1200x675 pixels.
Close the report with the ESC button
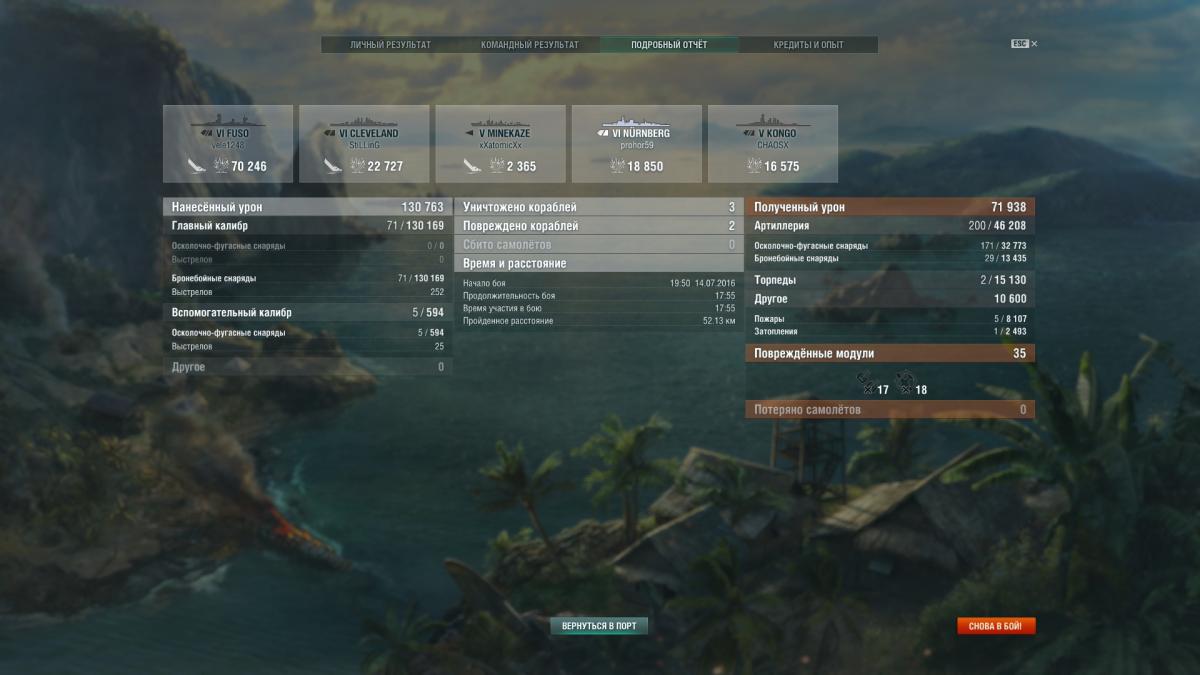(x=1024, y=44)
